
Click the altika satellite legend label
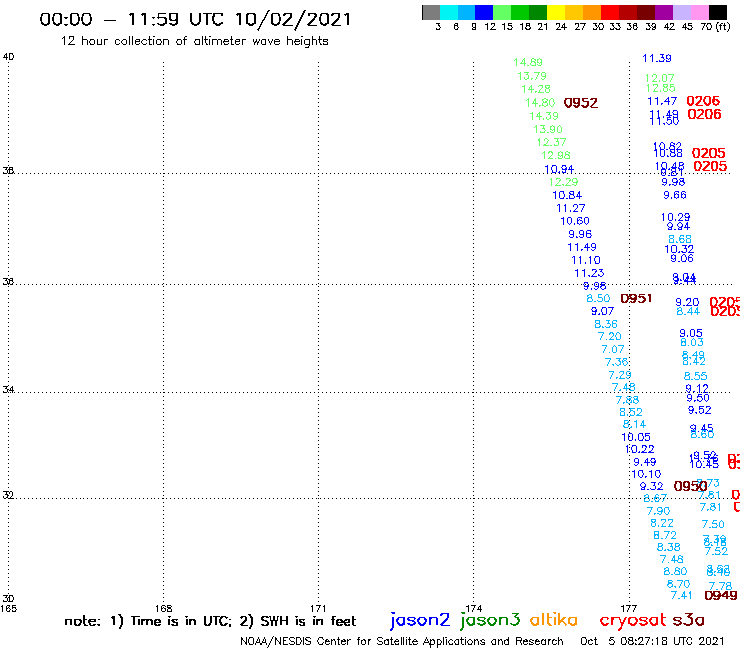tap(554, 619)
